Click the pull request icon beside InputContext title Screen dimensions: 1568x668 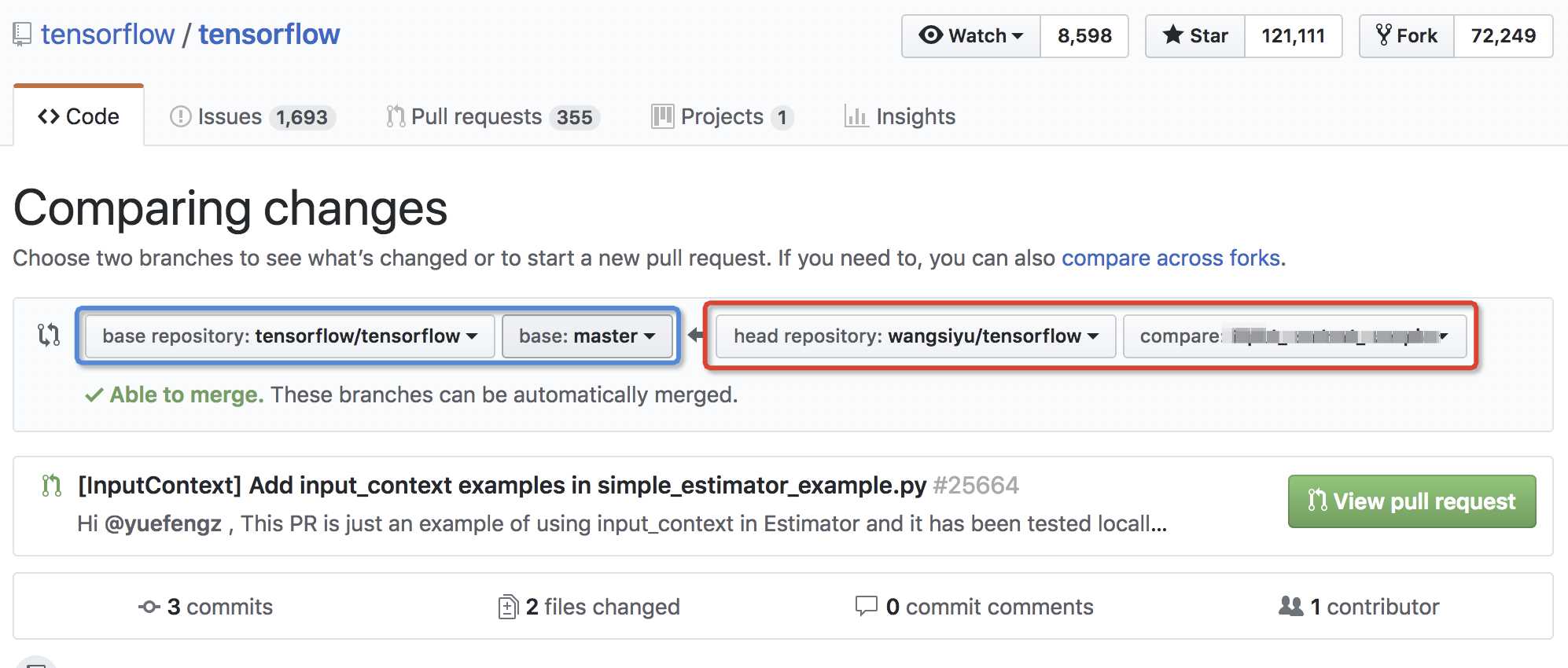[x=52, y=486]
